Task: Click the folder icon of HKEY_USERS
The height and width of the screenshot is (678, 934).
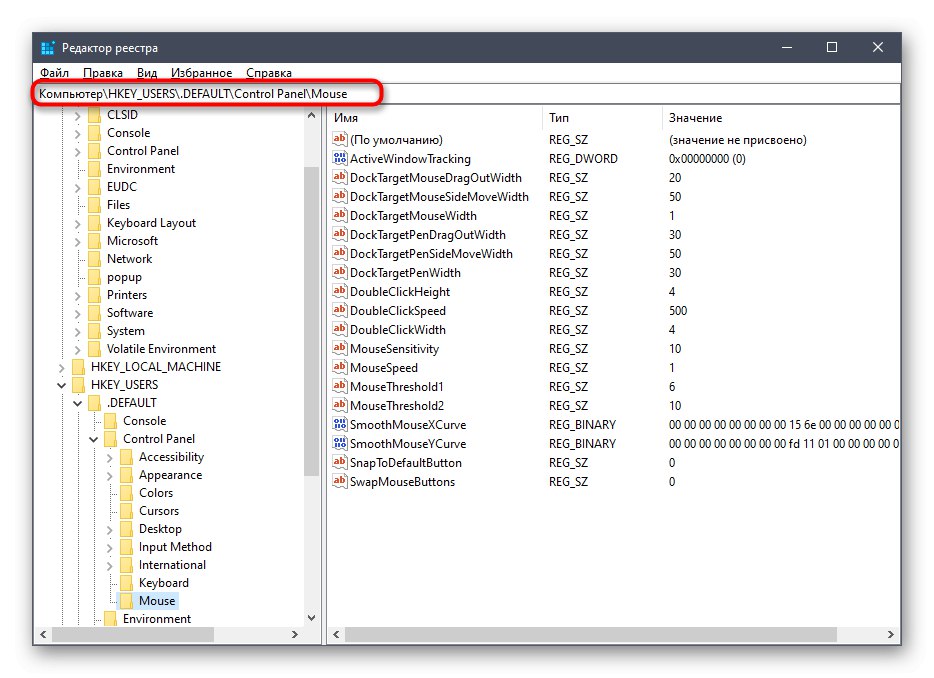Action: click(x=78, y=385)
